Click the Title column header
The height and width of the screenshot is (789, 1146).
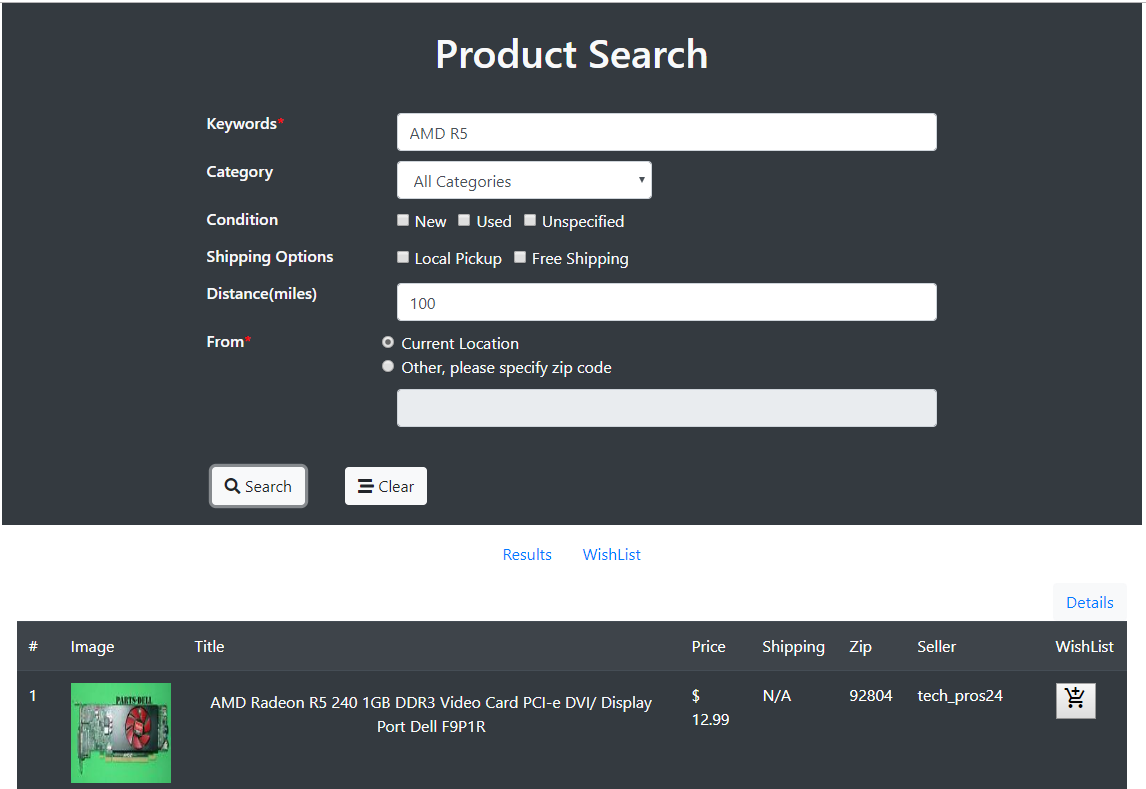[x=209, y=647]
